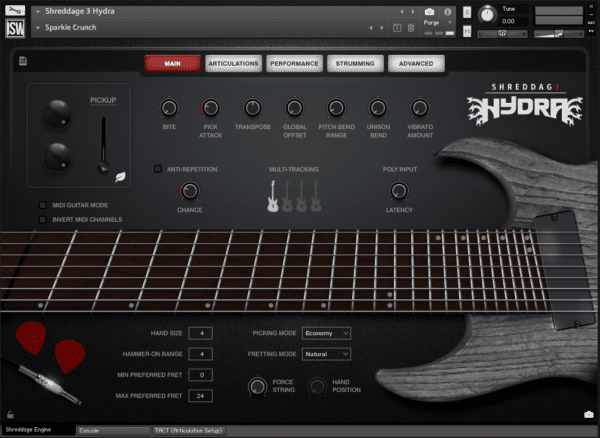
Task: Click the camera icon at the bottom right
Action: (x=589, y=415)
